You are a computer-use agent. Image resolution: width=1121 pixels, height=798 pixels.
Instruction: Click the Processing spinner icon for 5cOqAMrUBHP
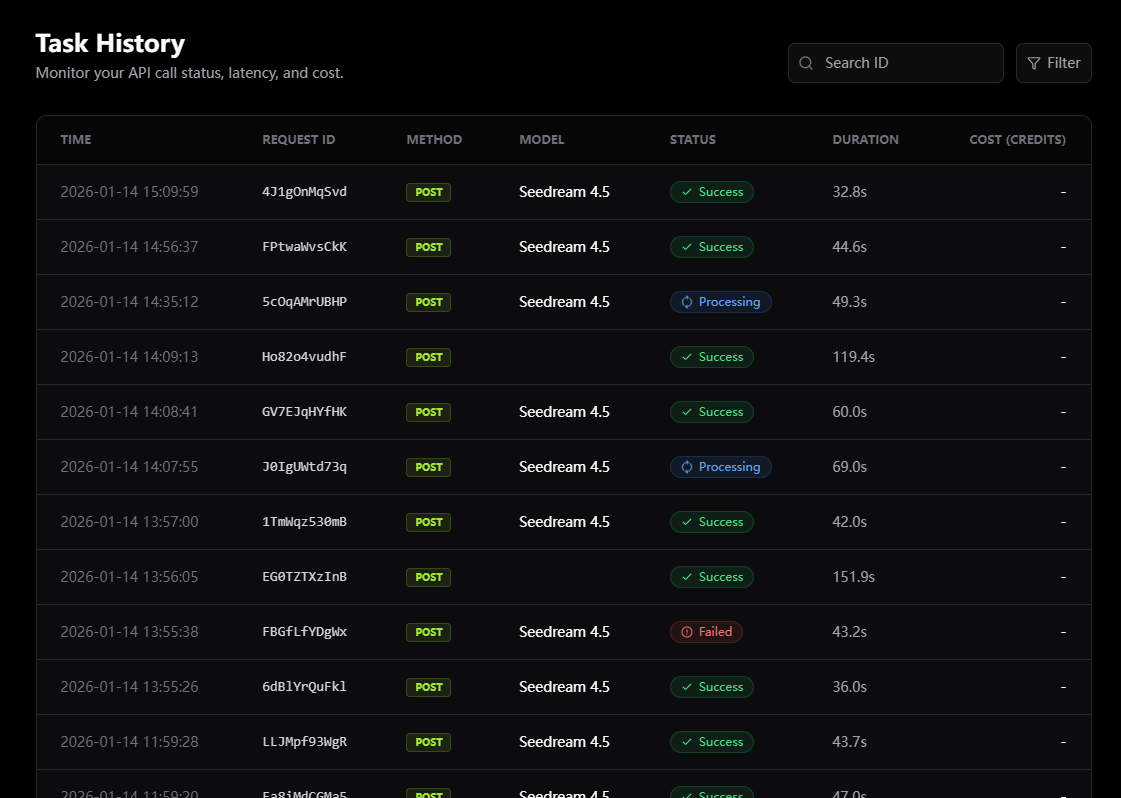click(x=685, y=302)
